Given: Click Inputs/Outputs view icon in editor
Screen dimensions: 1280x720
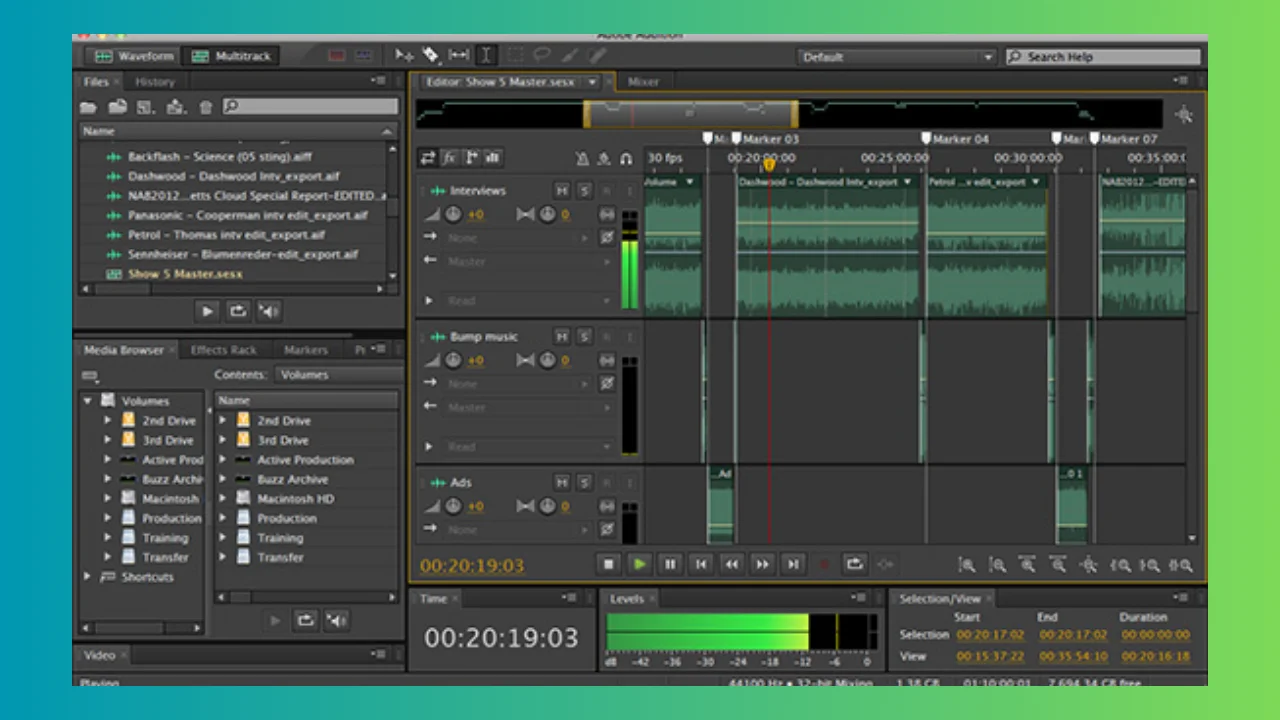Looking at the screenshot, I should [428, 158].
